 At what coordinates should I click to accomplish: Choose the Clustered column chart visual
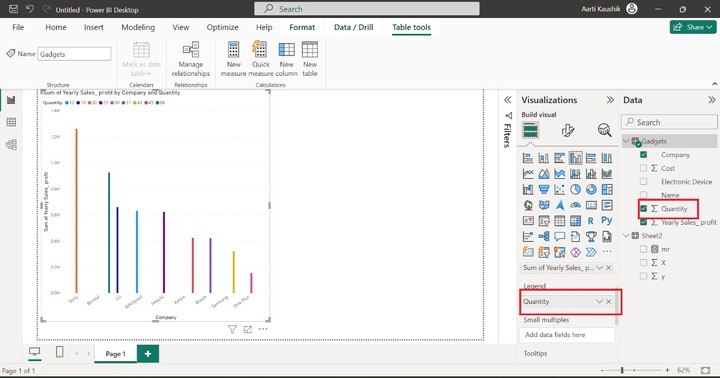[x=575, y=158]
